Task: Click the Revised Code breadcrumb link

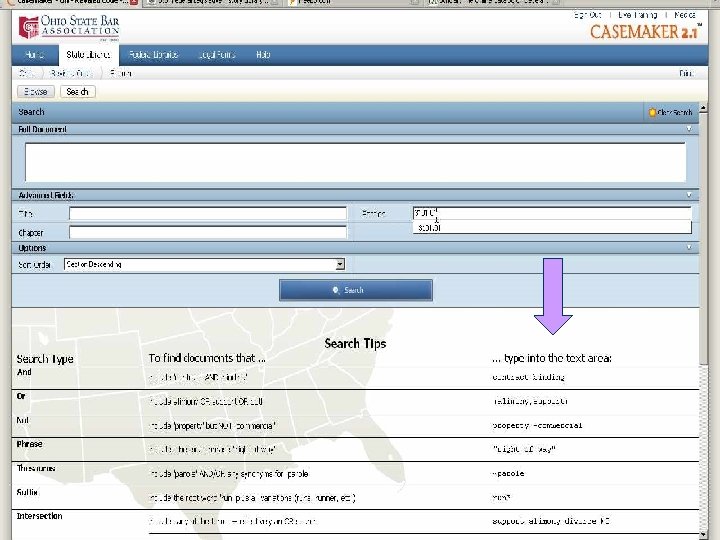Action: tap(71, 73)
